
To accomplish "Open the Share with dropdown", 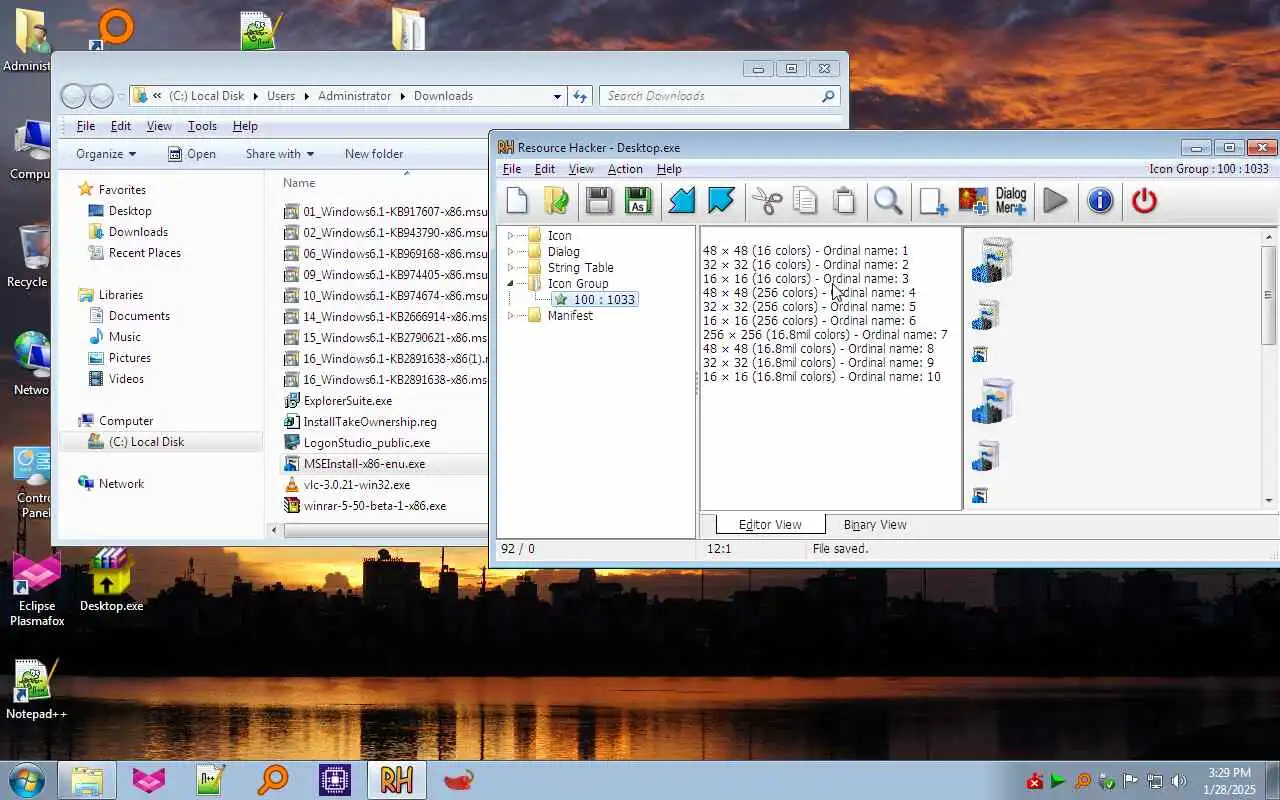I will click(x=280, y=154).
